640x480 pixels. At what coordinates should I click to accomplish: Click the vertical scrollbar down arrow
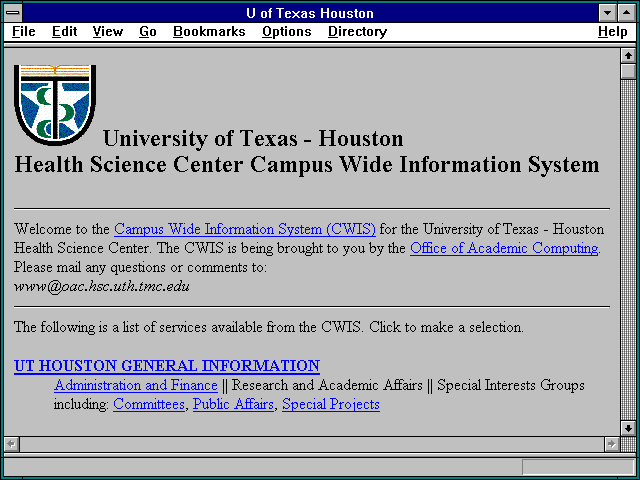(x=628, y=428)
